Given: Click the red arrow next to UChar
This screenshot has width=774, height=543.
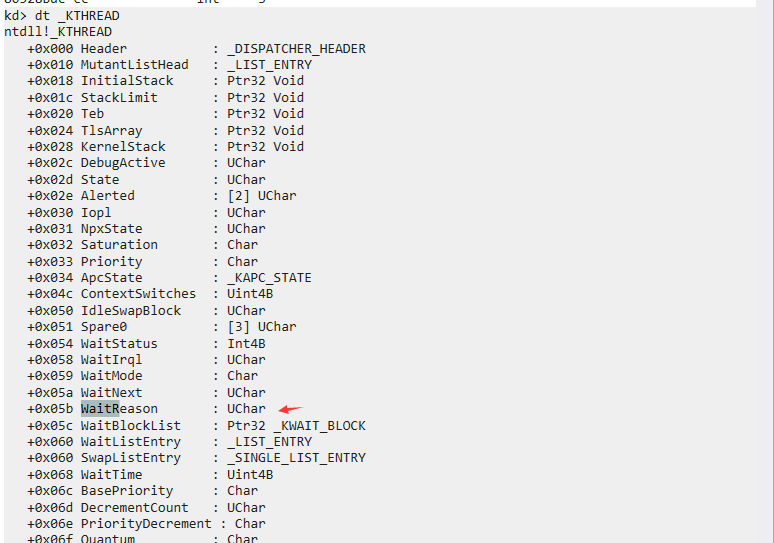Looking at the screenshot, I should click(x=291, y=409).
